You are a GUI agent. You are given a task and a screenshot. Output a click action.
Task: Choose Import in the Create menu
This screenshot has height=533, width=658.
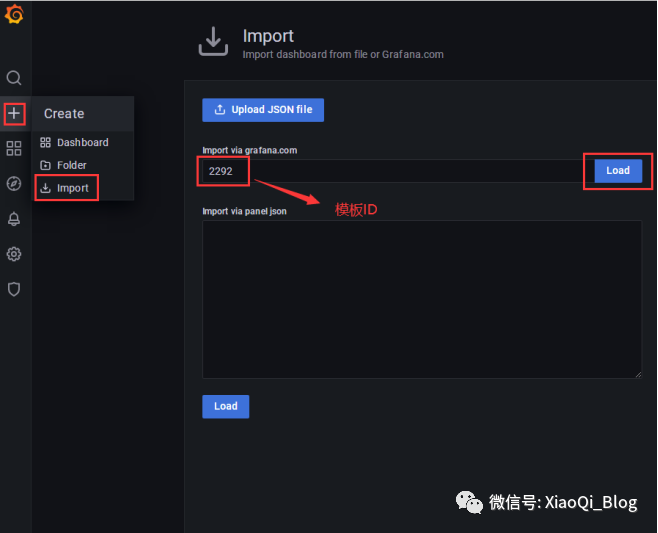tap(83, 188)
